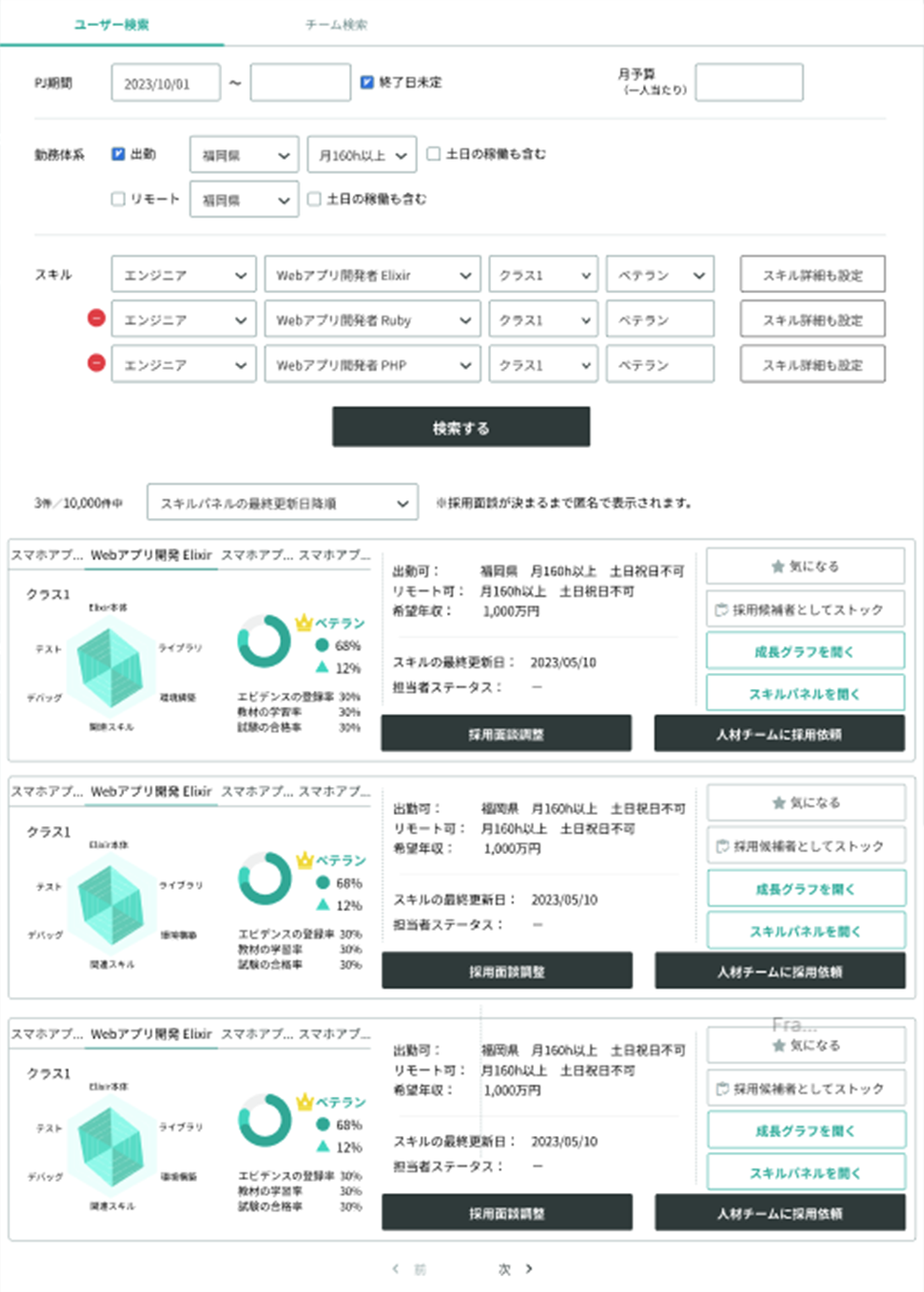Enable the リモート checkbox

pos(119,199)
